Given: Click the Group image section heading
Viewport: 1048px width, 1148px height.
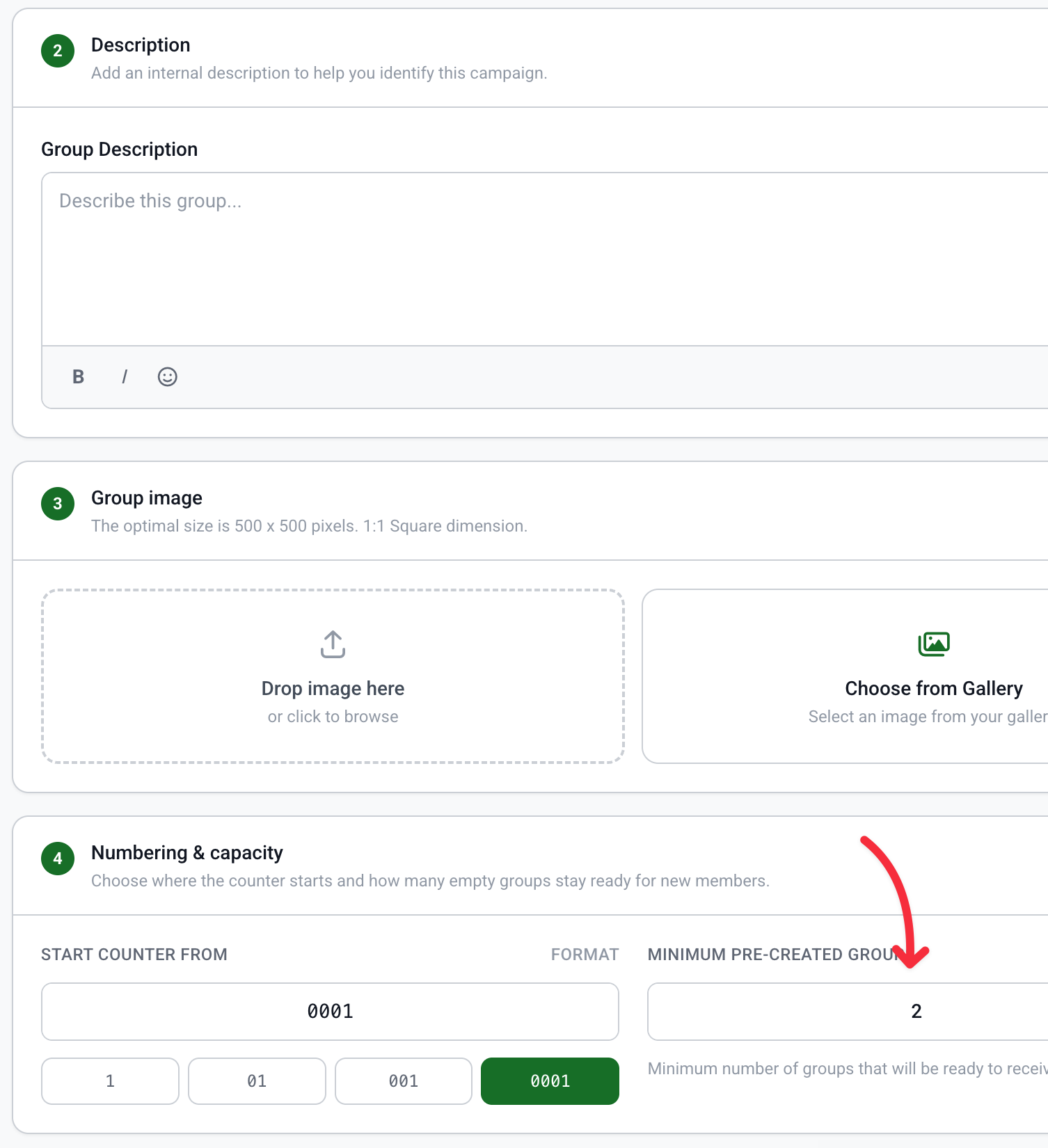Looking at the screenshot, I should 147,498.
